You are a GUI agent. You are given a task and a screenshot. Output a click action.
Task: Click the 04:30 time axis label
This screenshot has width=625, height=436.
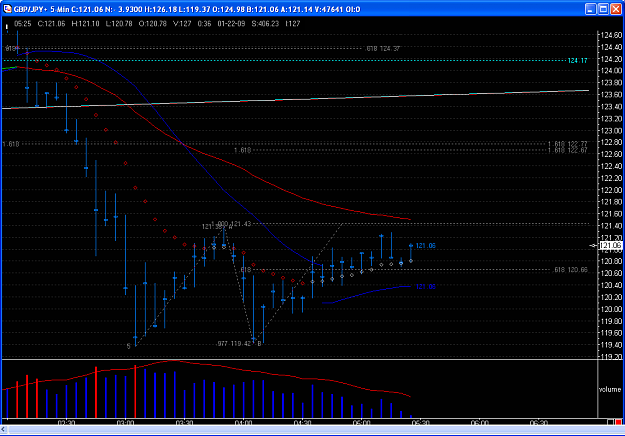302,422
